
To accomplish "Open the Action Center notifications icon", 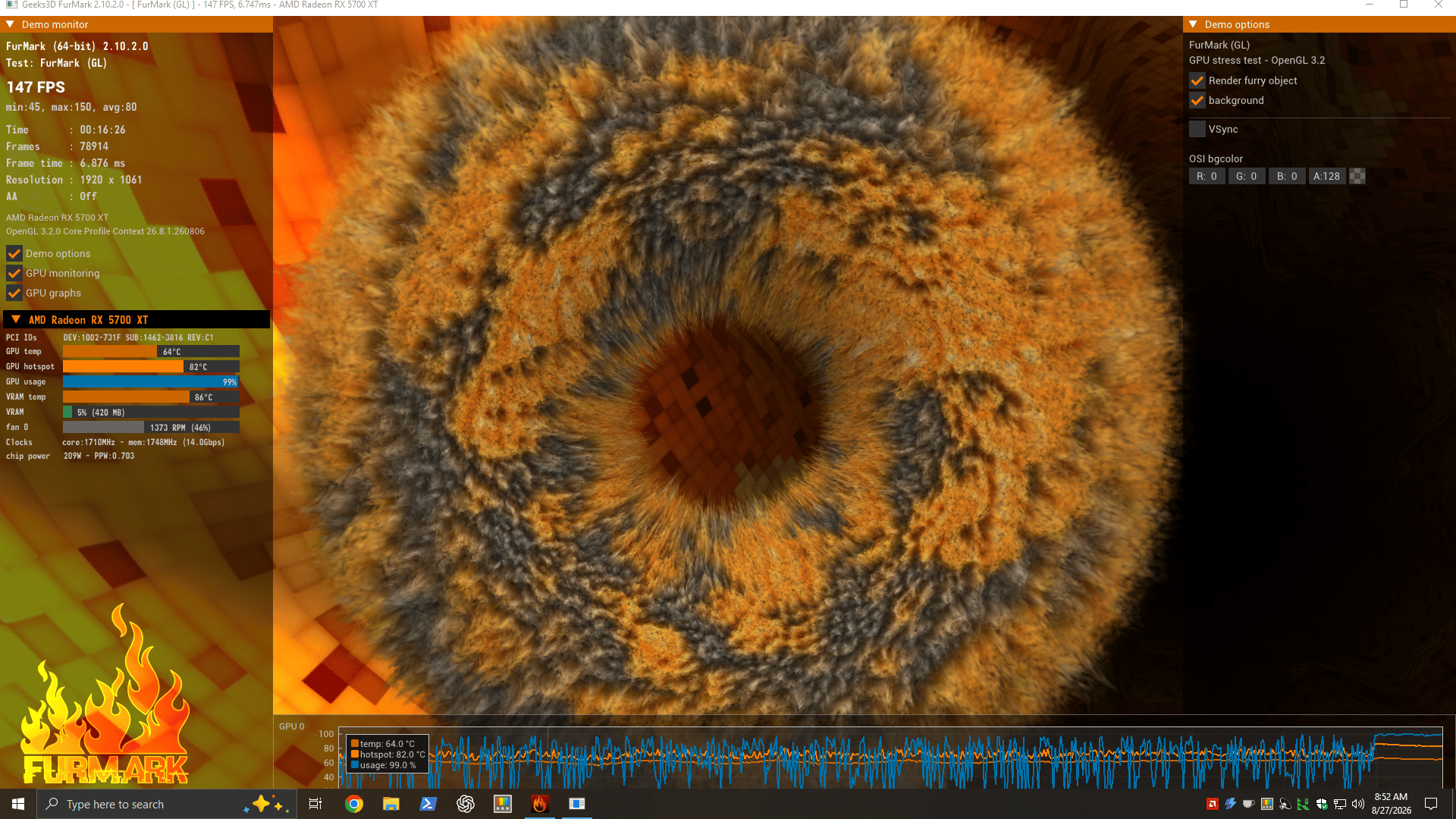I will click(x=1431, y=804).
